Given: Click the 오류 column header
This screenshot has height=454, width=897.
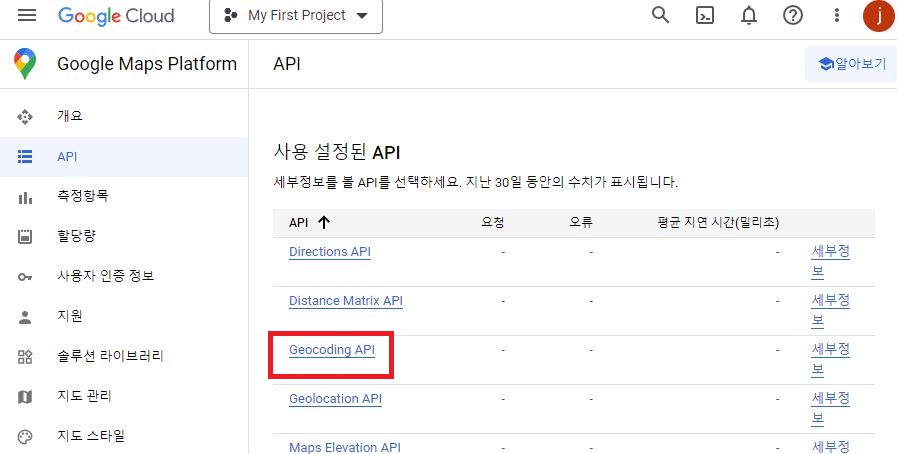Looking at the screenshot, I should pos(581,222).
